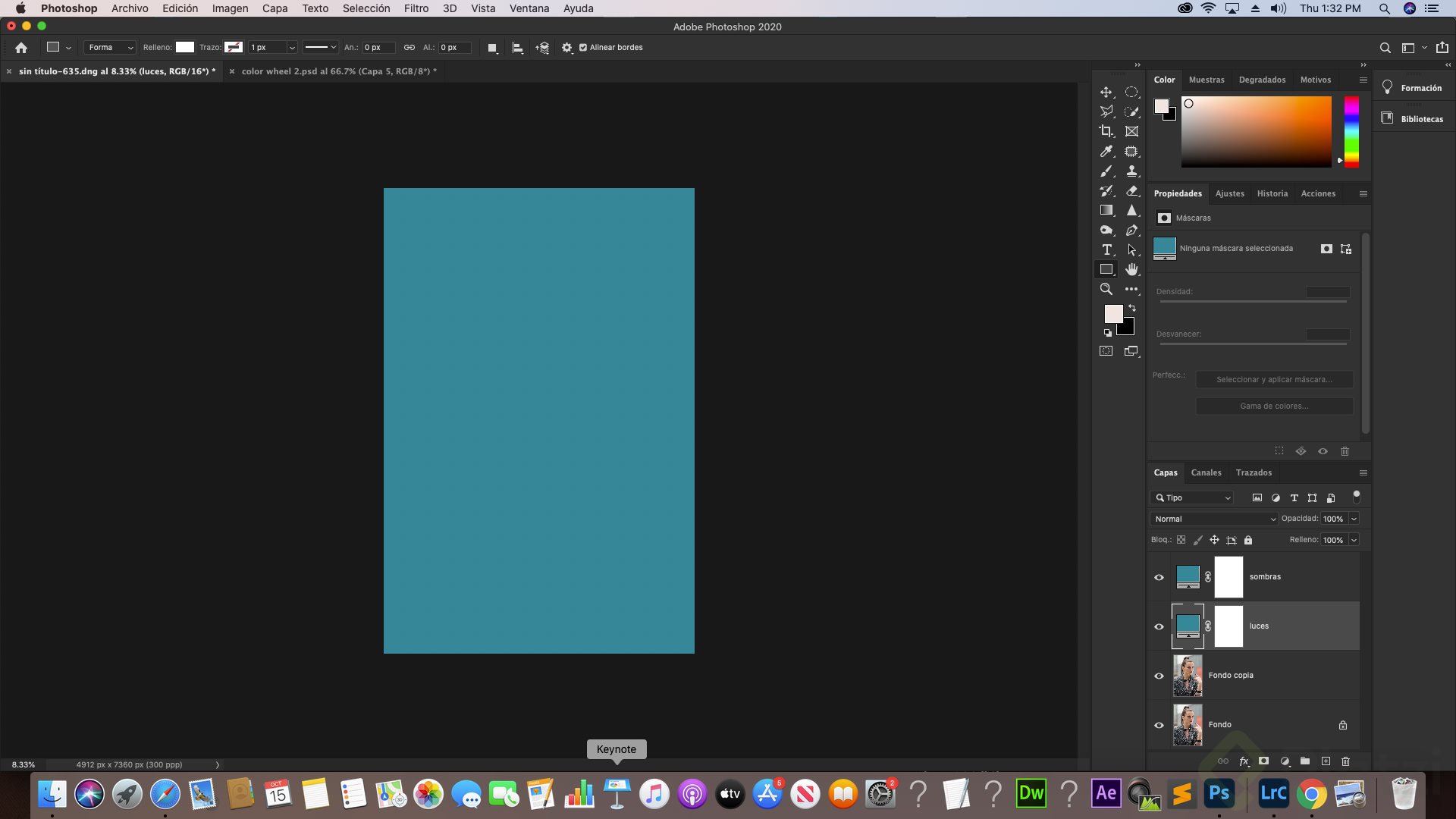Select the Hand tool
Viewport: 1456px width, 819px height.
(x=1131, y=269)
